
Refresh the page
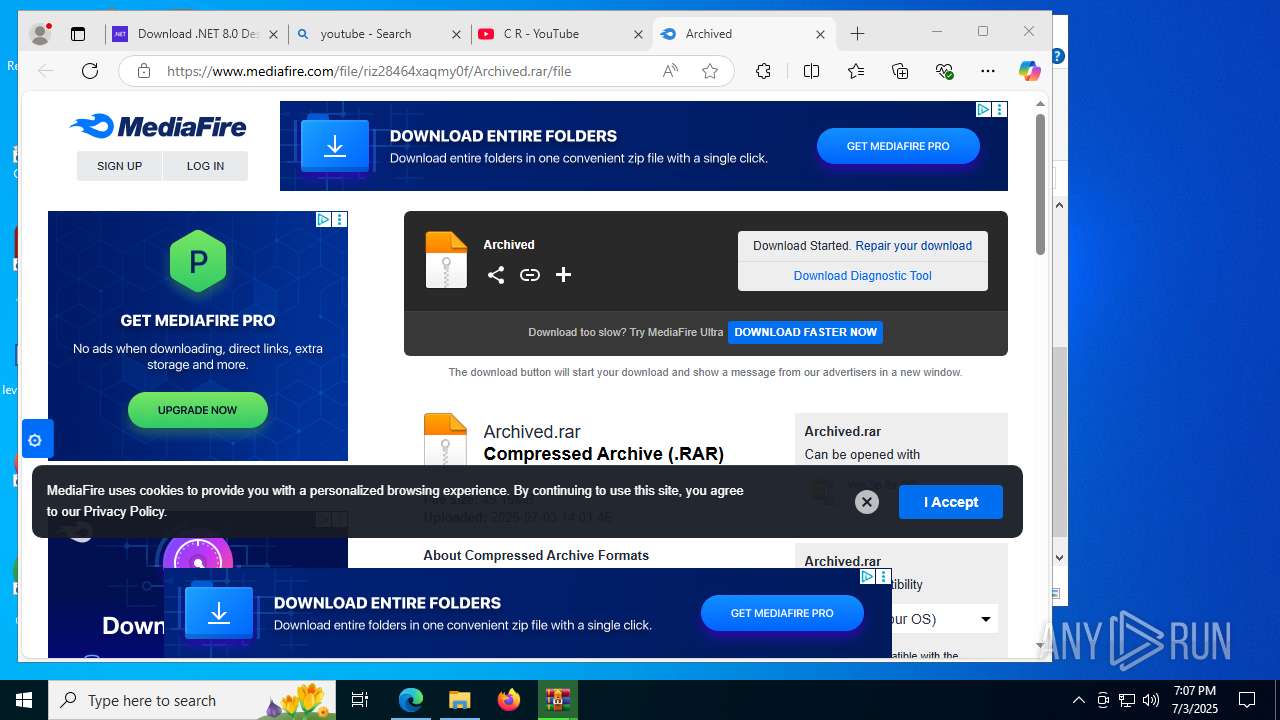[x=90, y=71]
